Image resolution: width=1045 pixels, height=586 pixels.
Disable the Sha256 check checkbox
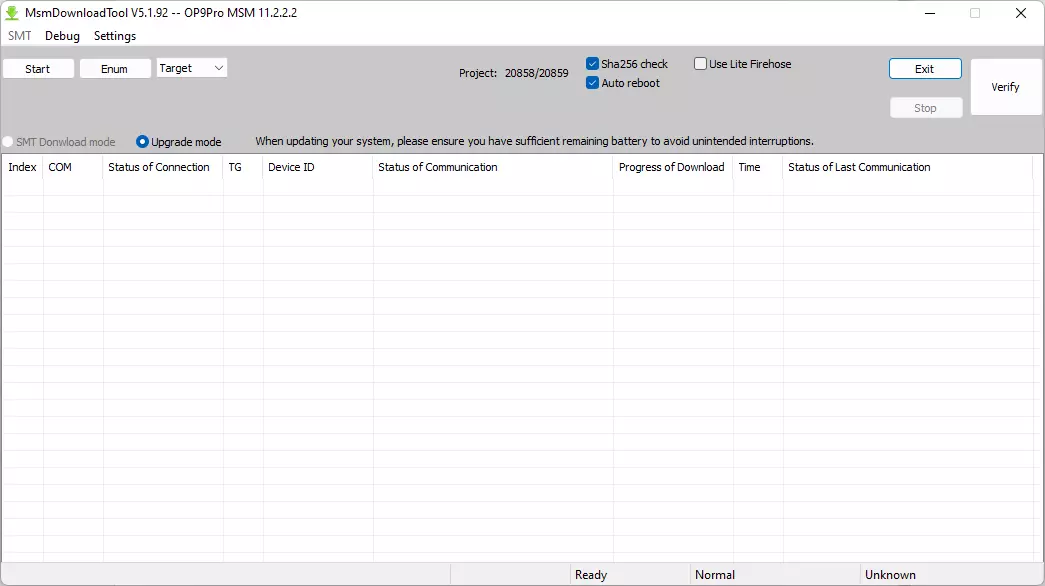pyautogui.click(x=593, y=64)
